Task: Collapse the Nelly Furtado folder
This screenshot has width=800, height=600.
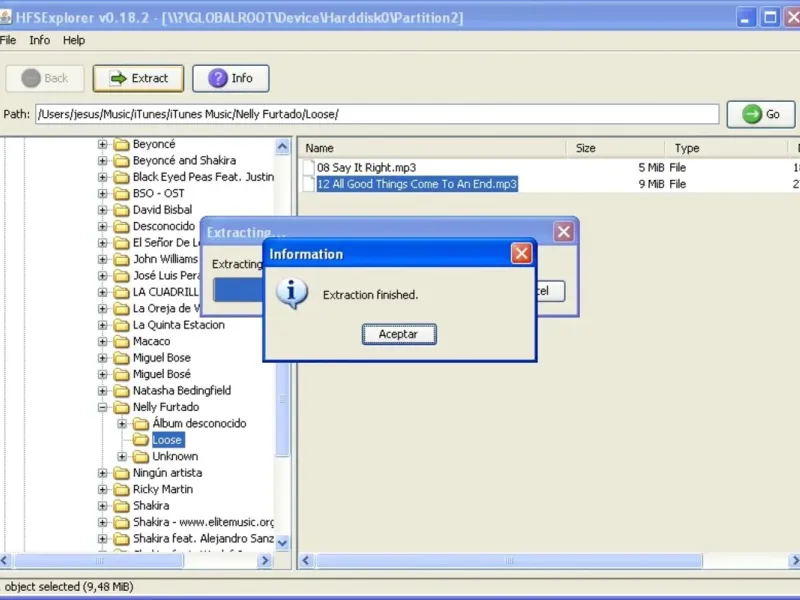Action: pyautogui.click(x=103, y=407)
